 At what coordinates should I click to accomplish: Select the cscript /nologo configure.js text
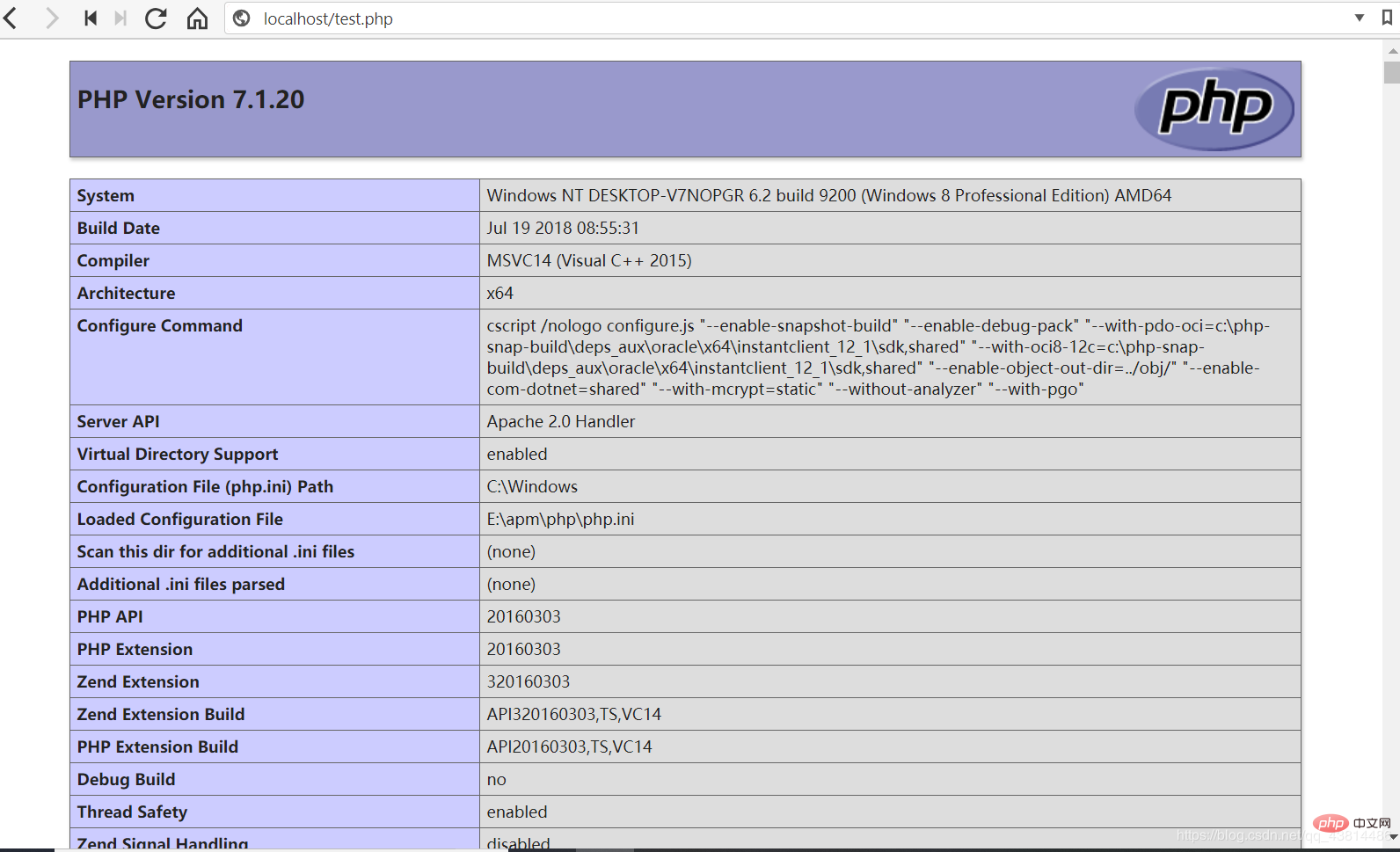(x=591, y=325)
